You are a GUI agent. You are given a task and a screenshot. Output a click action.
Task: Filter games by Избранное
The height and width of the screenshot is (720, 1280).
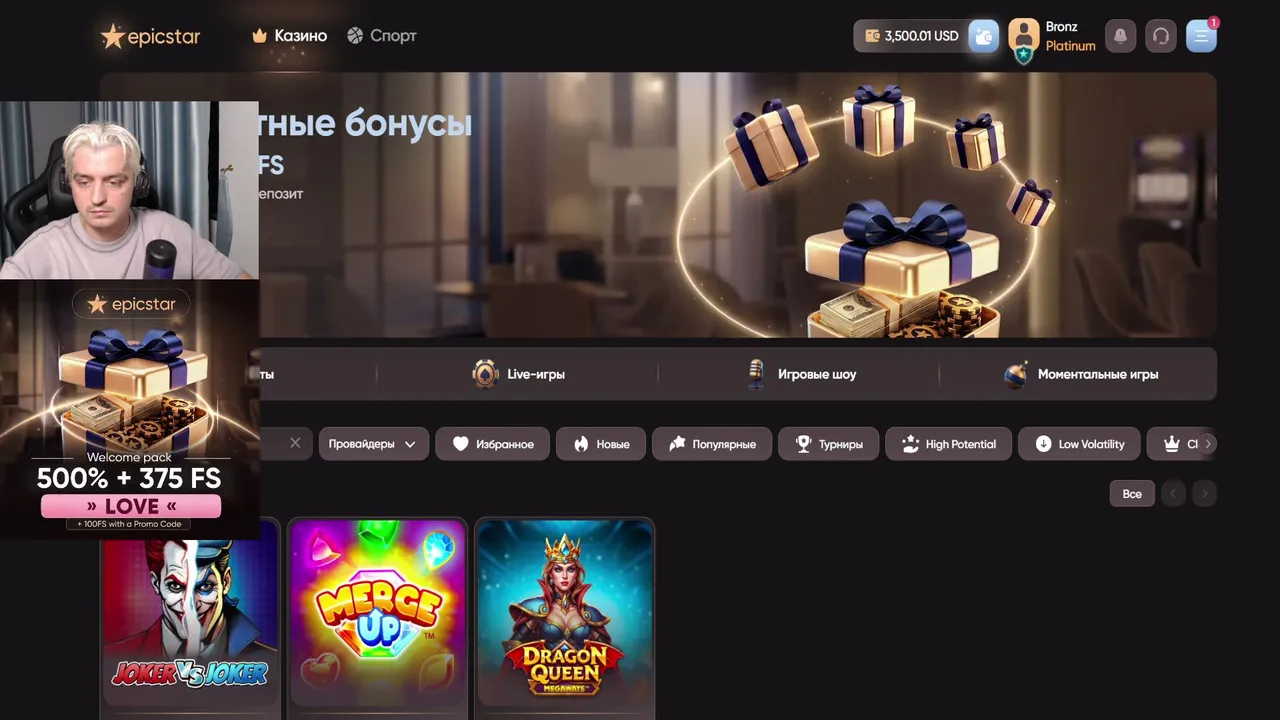(492, 444)
